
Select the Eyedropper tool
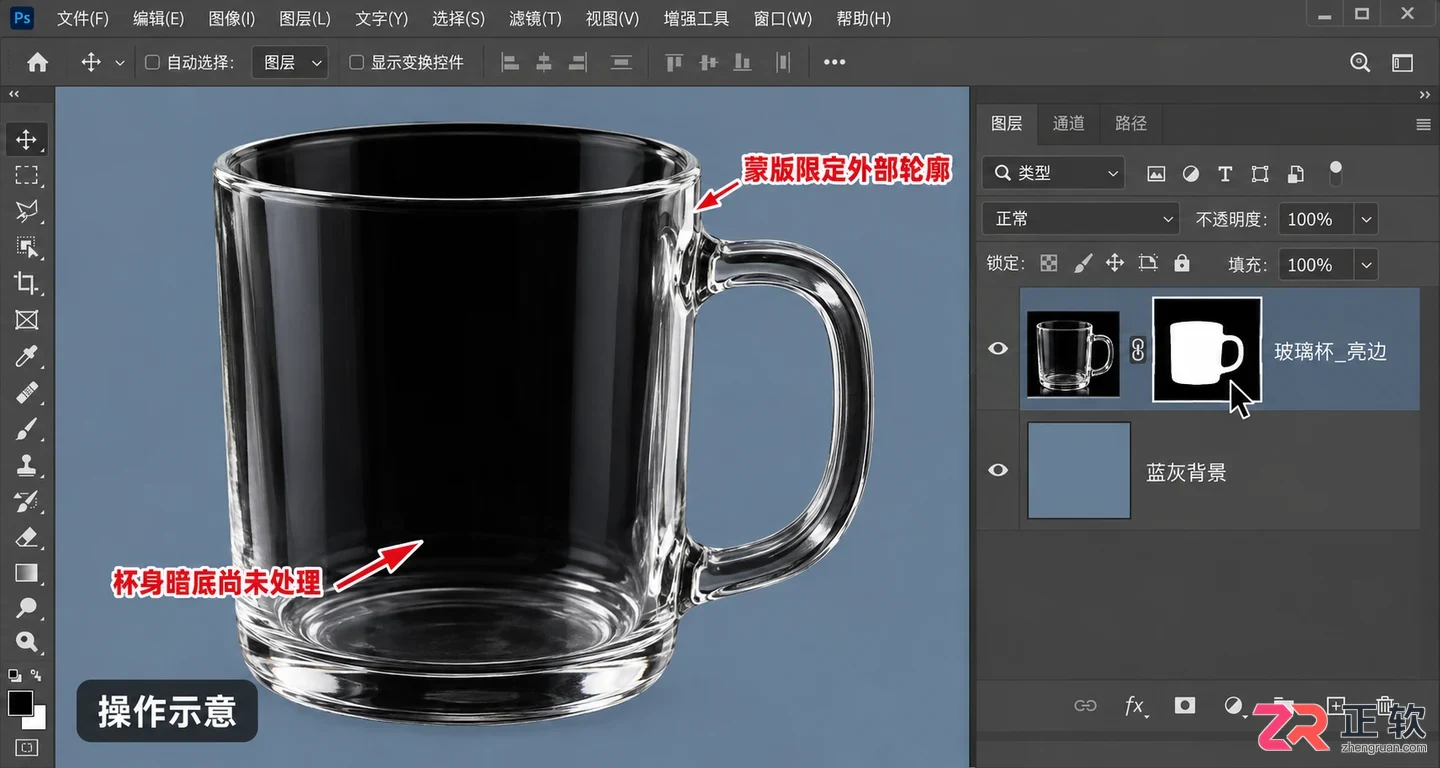coord(27,356)
